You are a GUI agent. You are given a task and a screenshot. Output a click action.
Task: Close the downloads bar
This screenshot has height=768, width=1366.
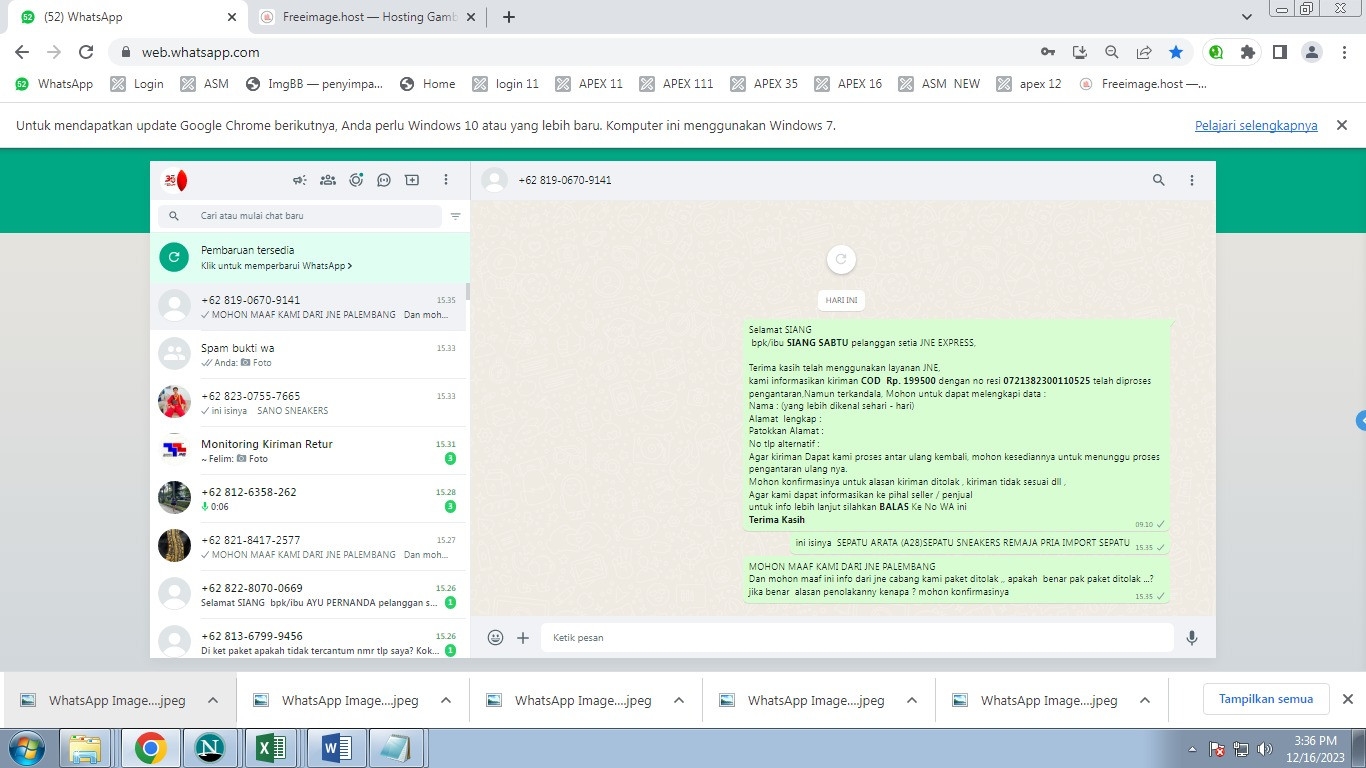click(x=1347, y=699)
